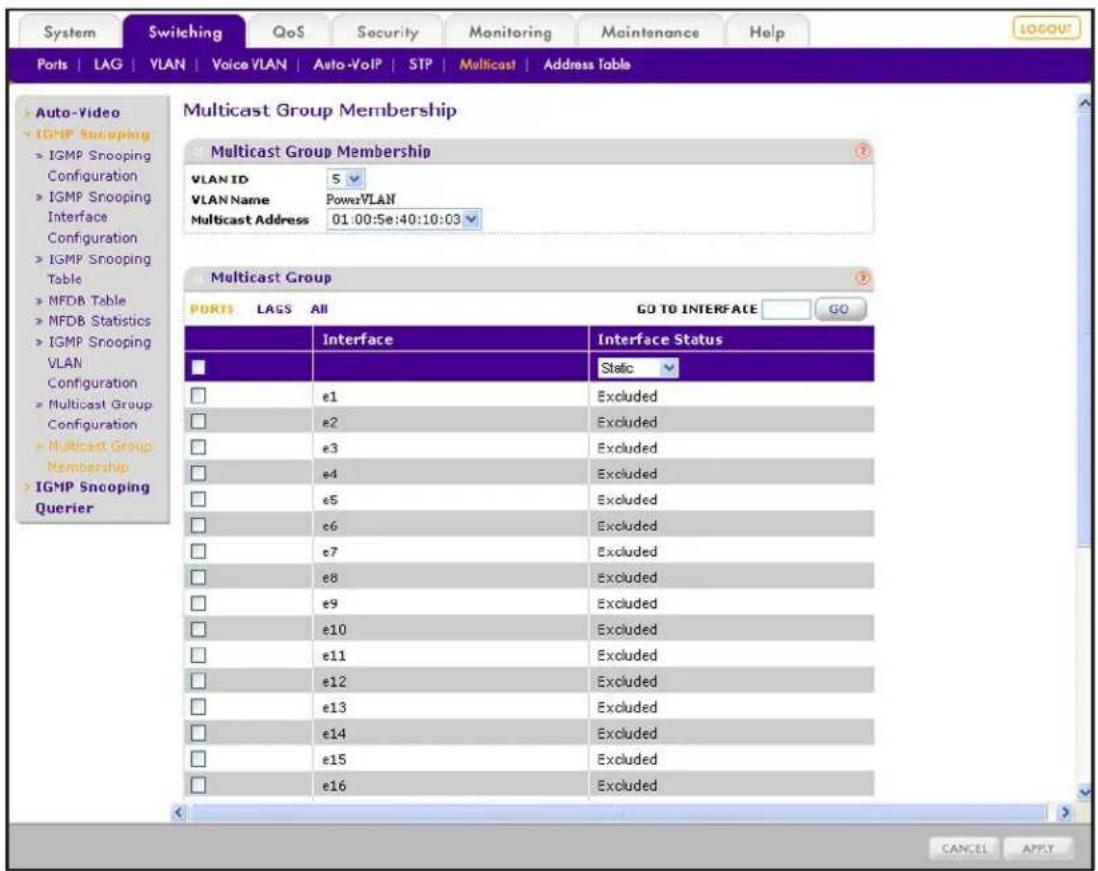Tick the select-all checkbox in table header
This screenshot has height=871, width=1098.
click(198, 367)
